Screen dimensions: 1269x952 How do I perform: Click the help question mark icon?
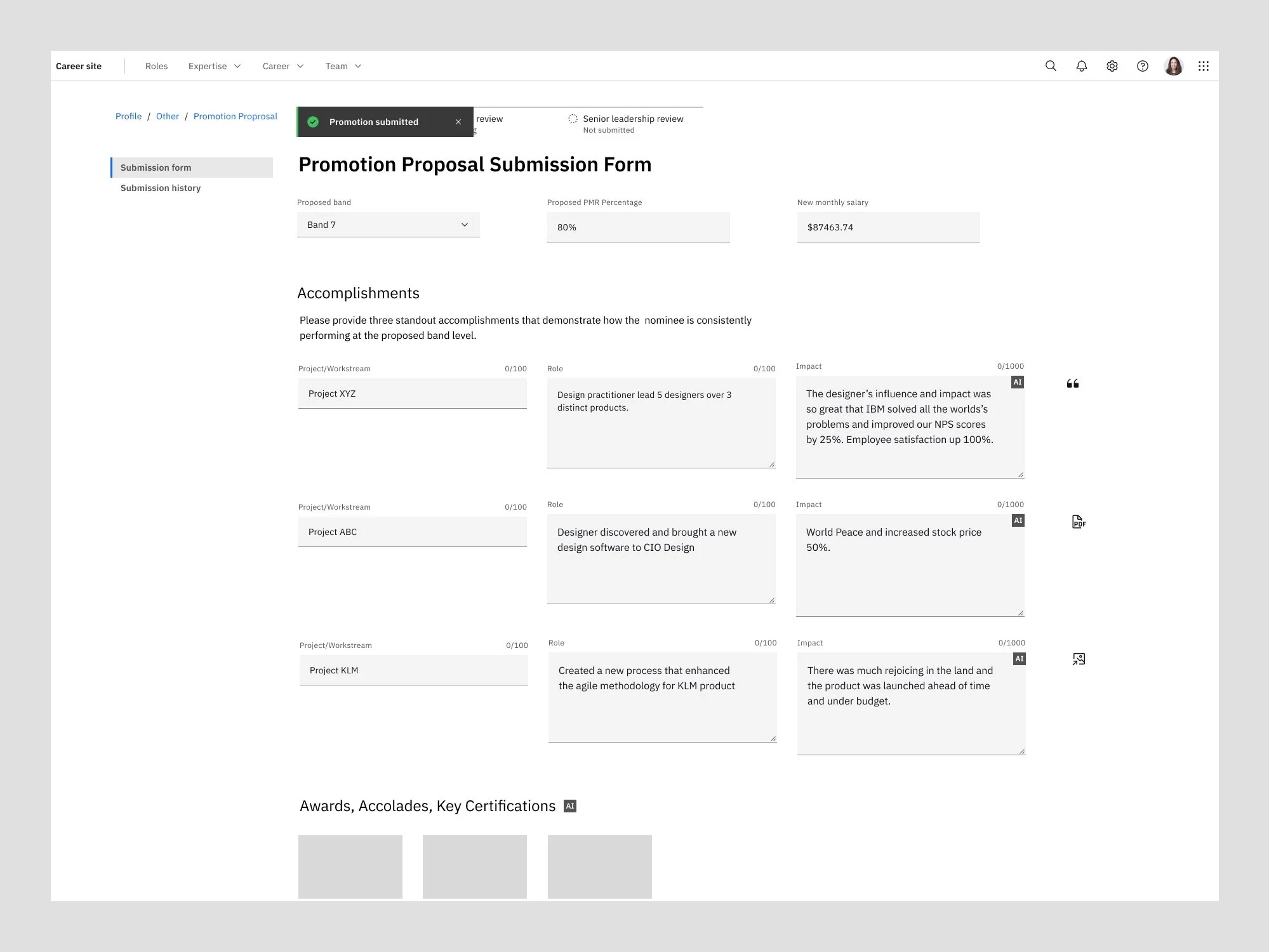coord(1142,66)
